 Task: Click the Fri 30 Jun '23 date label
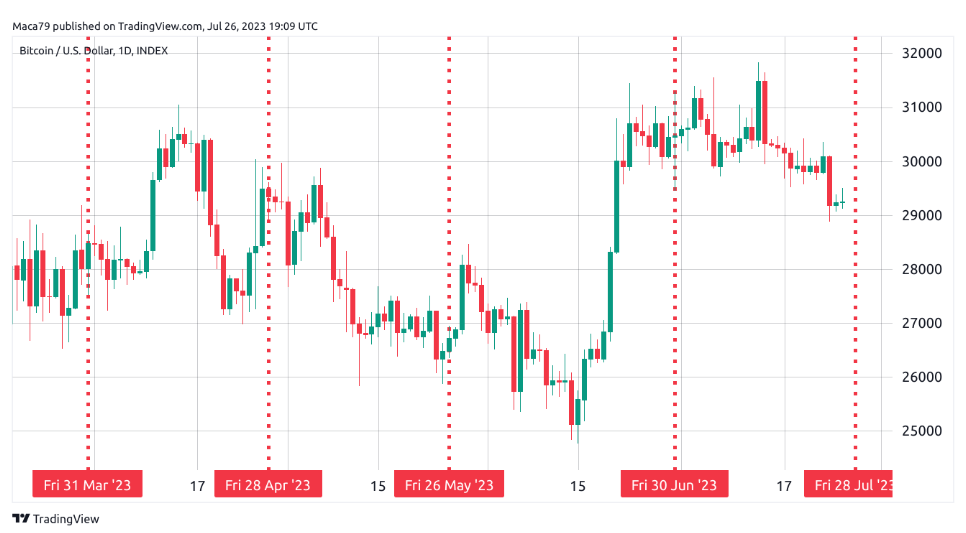(674, 485)
